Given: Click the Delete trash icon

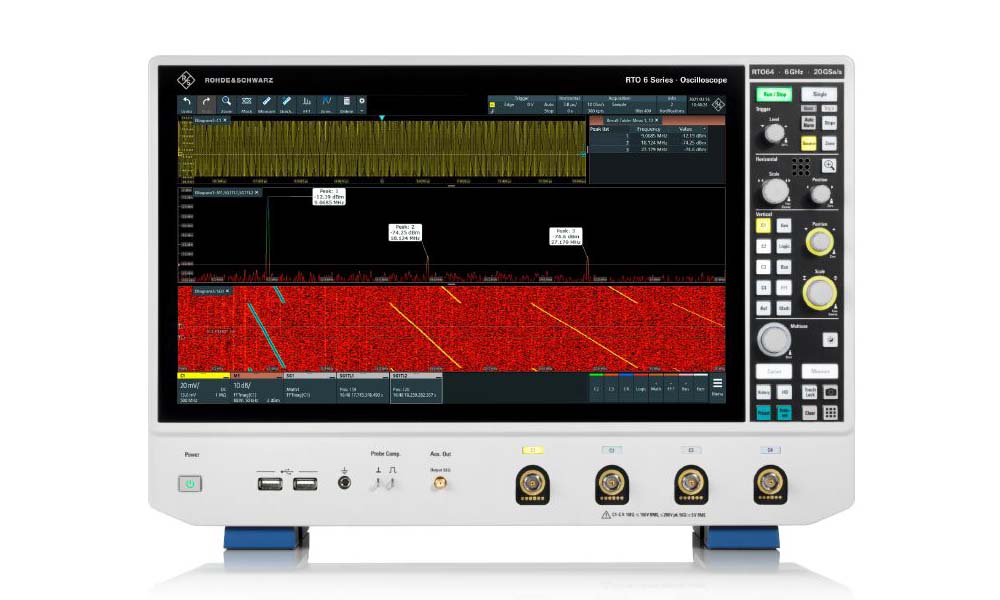Looking at the screenshot, I should click(x=346, y=103).
